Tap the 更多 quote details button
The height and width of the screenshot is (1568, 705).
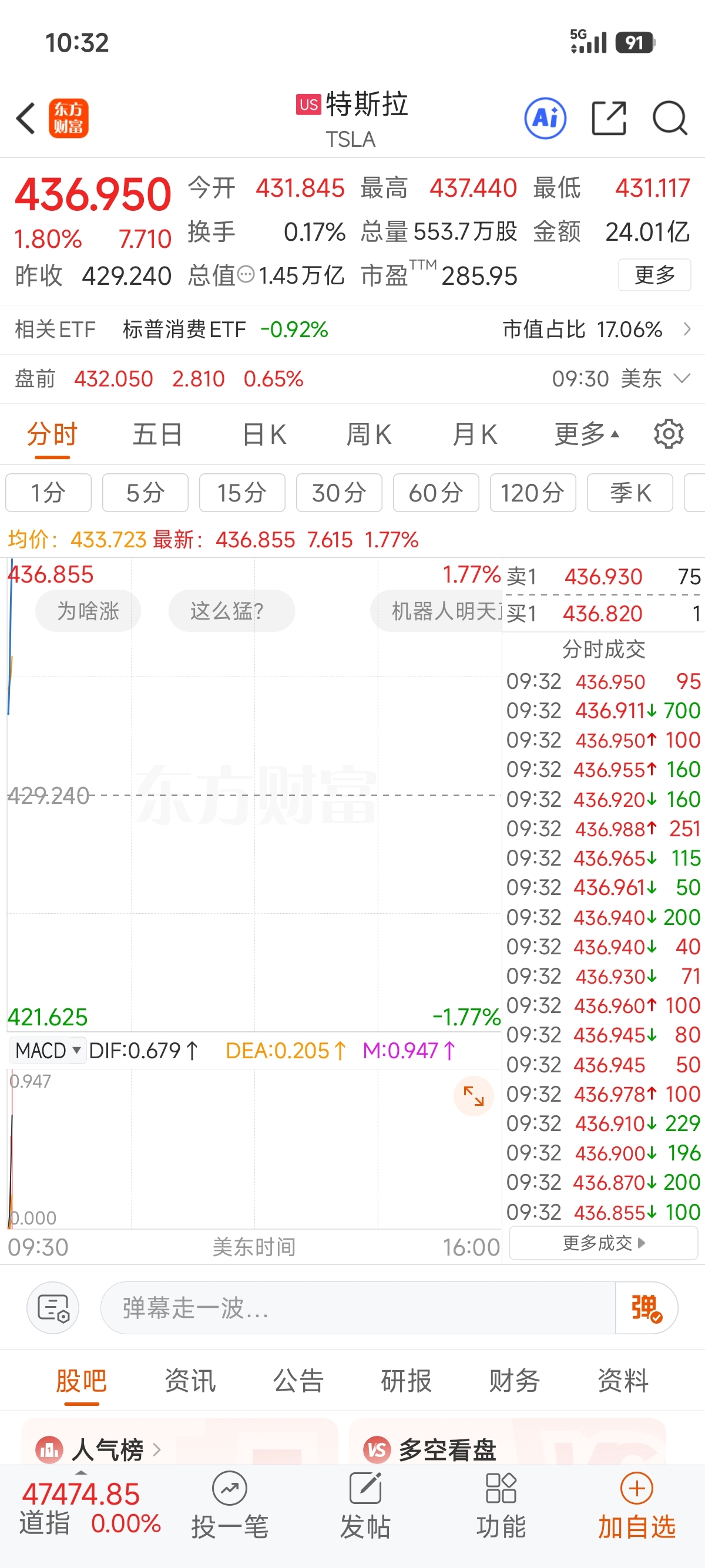(x=654, y=274)
